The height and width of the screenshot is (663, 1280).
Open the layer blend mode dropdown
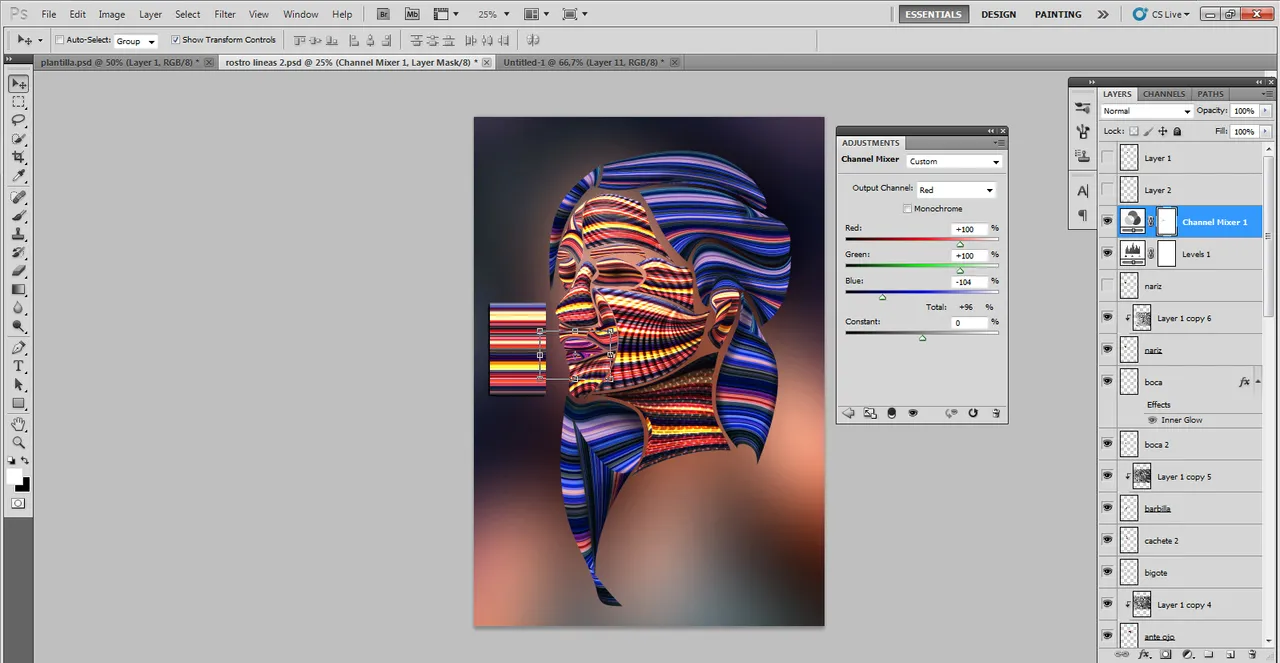click(x=1146, y=111)
